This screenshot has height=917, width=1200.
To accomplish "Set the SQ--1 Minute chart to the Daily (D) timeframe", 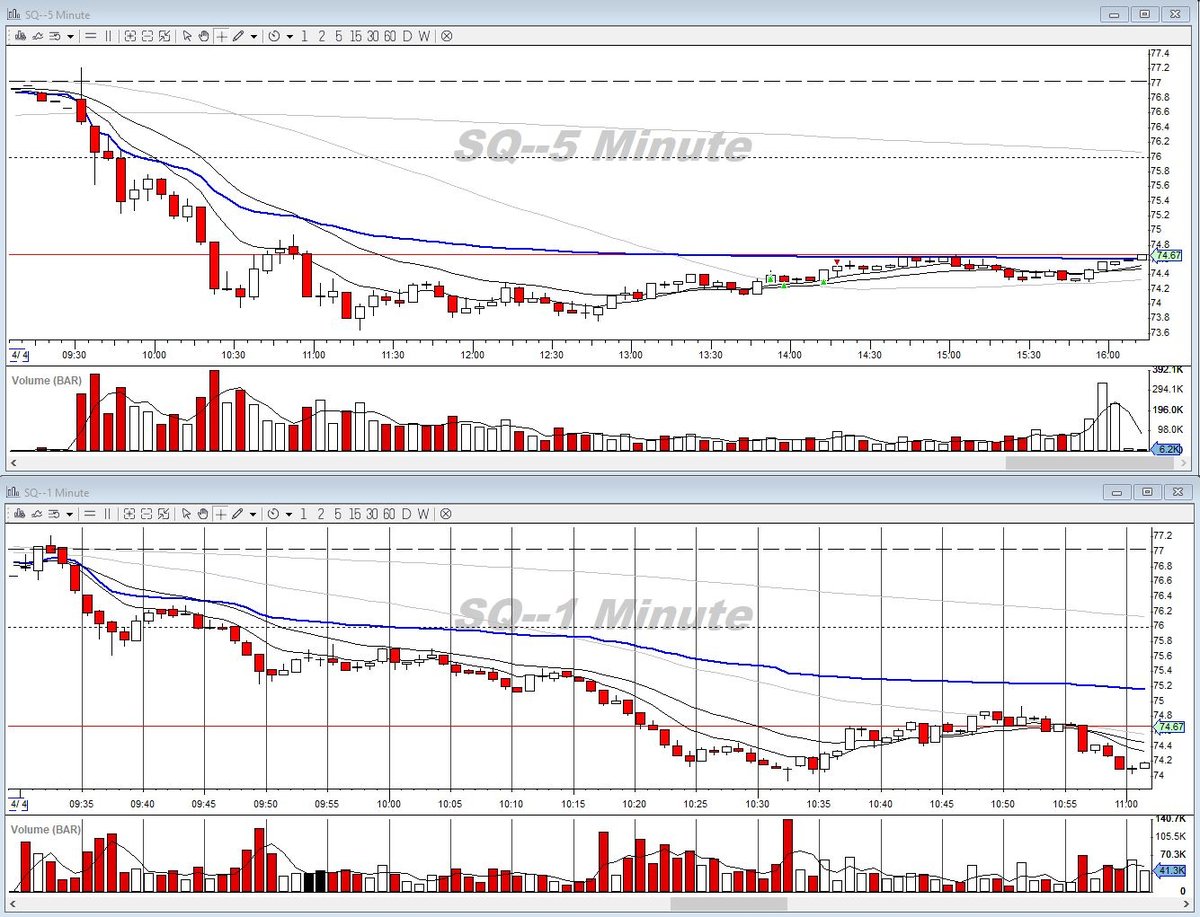I will (407, 514).
